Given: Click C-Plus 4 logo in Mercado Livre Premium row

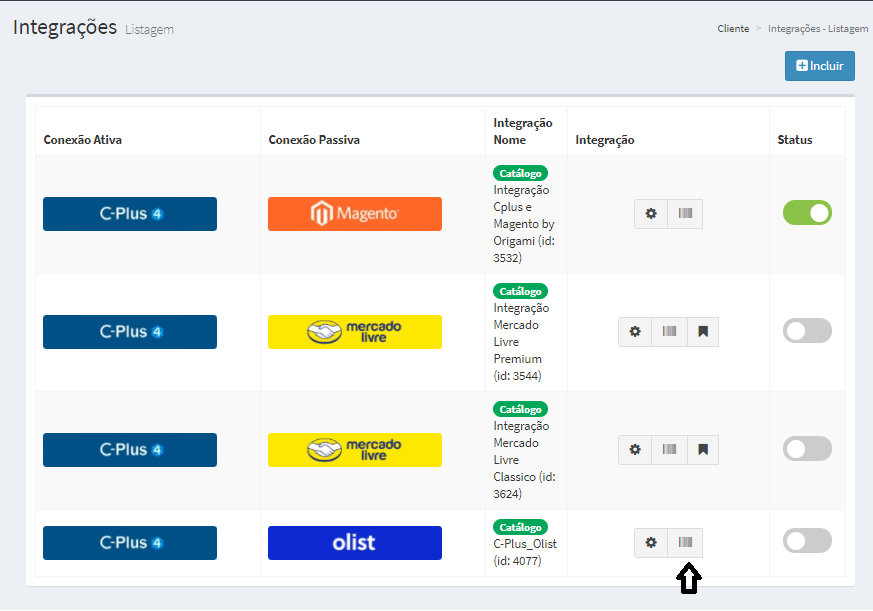Looking at the screenshot, I should pos(130,332).
